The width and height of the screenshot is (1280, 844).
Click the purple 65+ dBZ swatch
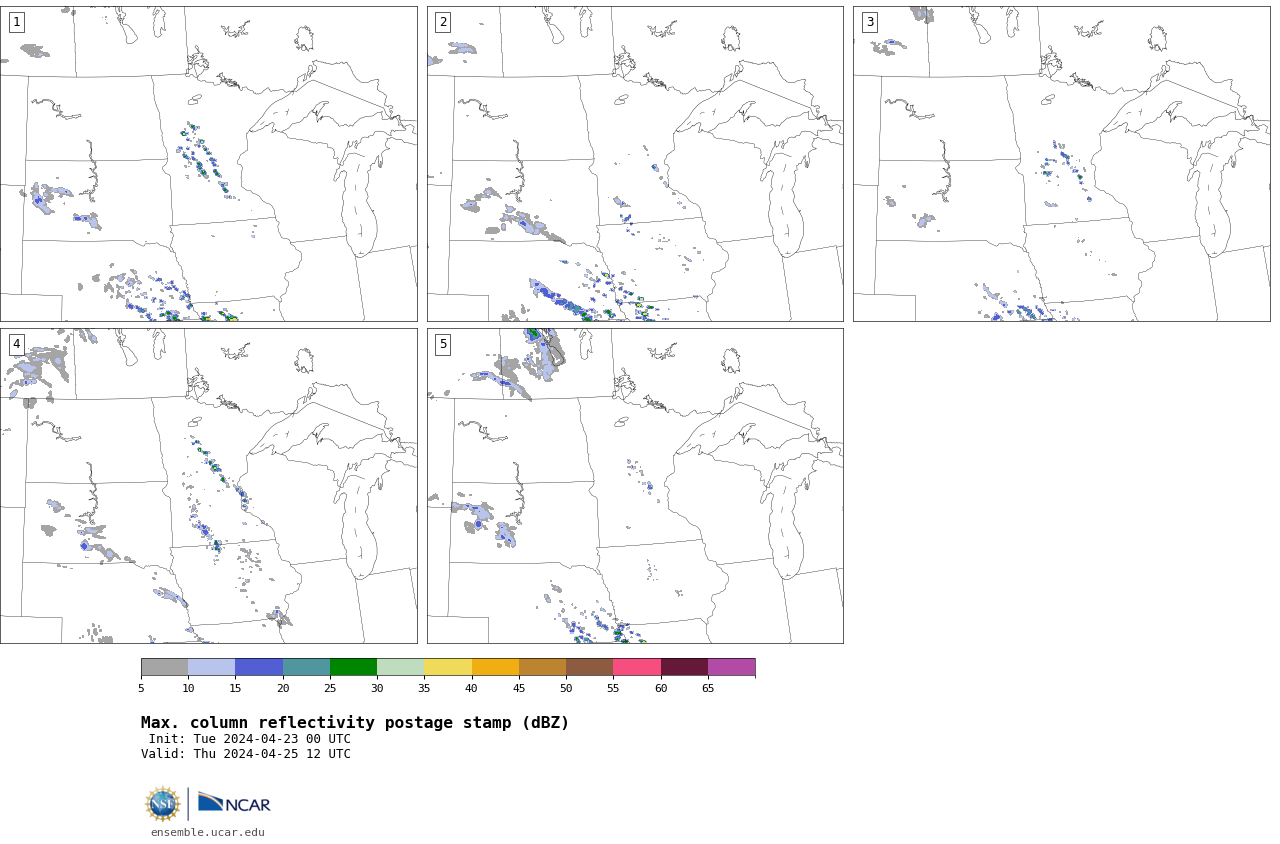pyautogui.click(x=731, y=667)
